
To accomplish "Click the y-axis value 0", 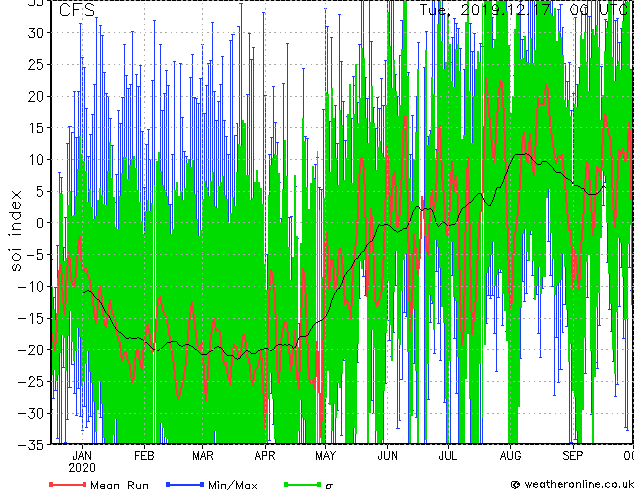I will pyautogui.click(x=40, y=223).
